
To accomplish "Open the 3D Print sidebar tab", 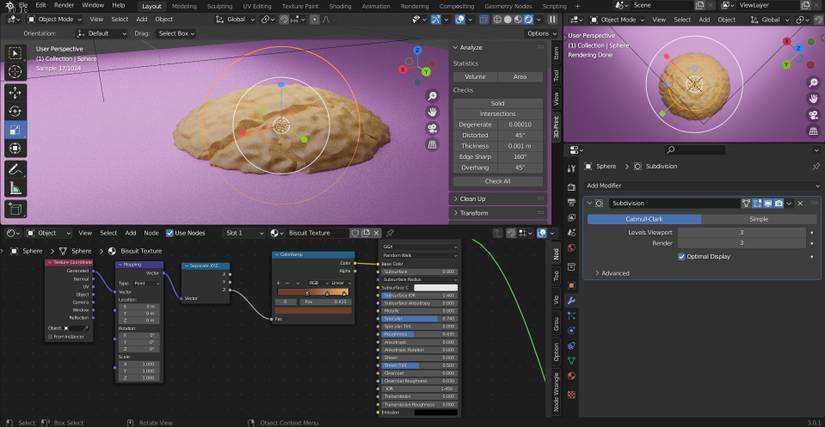I will pos(556,126).
